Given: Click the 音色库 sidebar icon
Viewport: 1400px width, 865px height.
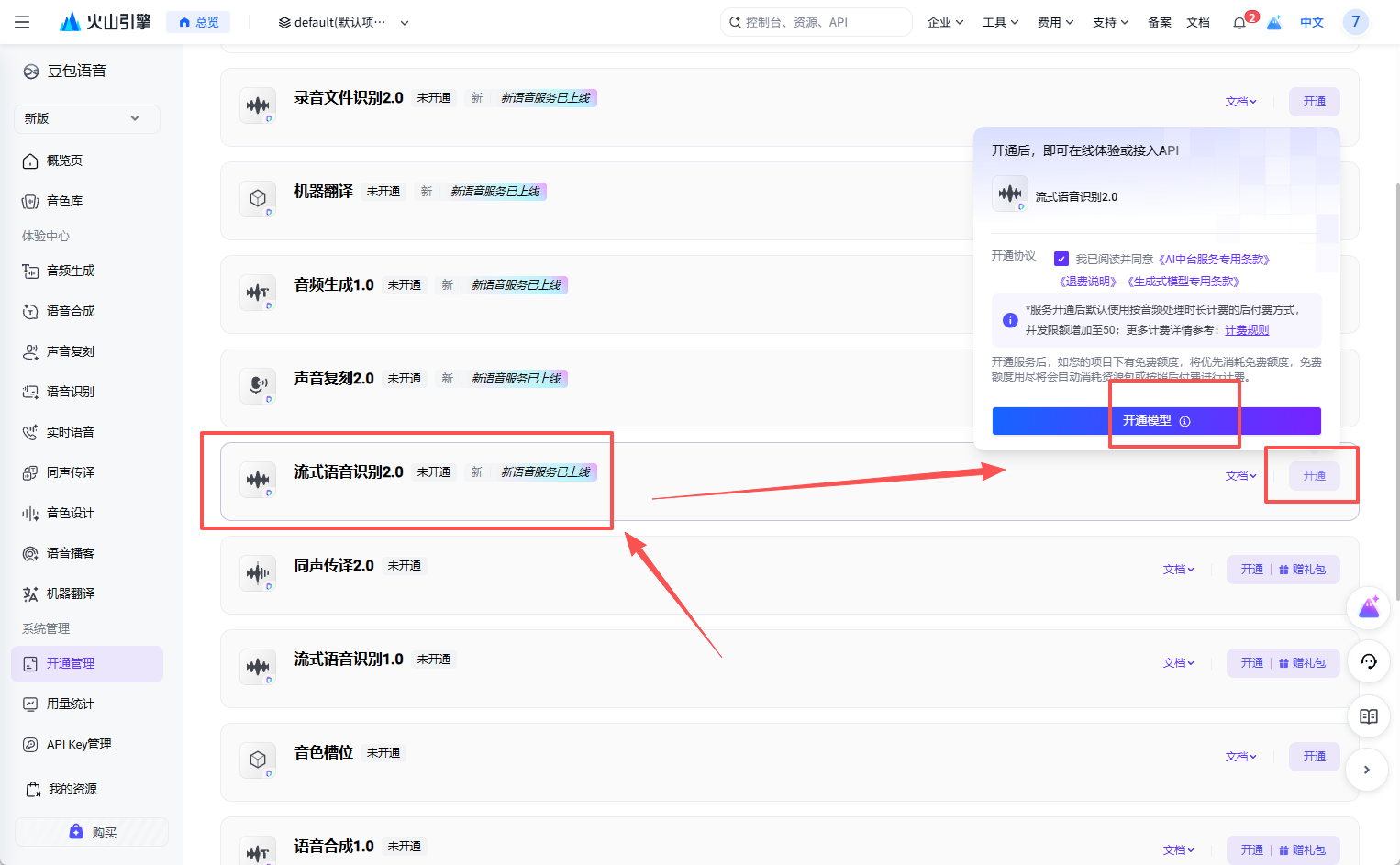Looking at the screenshot, I should [x=30, y=201].
